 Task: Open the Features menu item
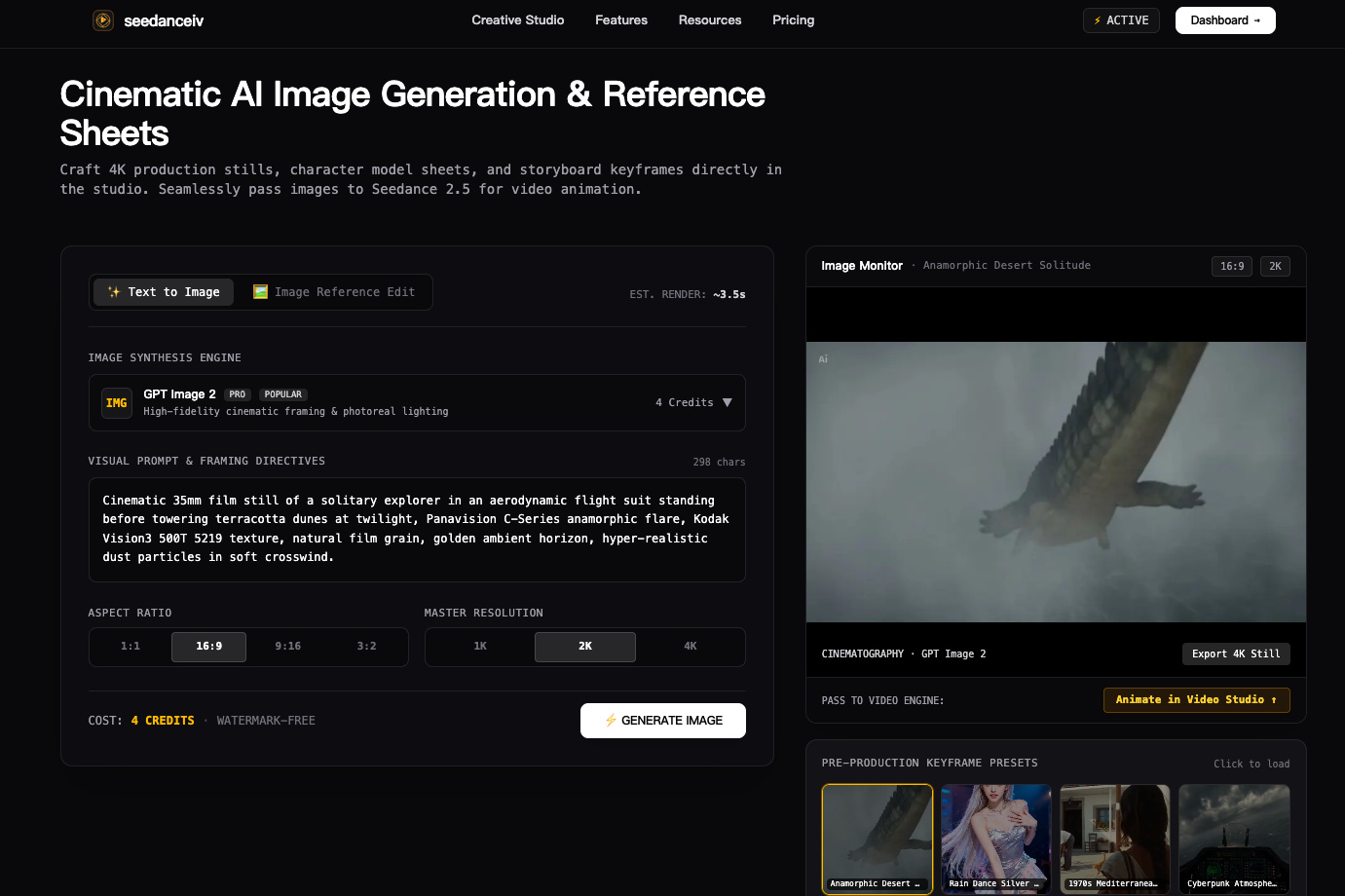coord(621,20)
